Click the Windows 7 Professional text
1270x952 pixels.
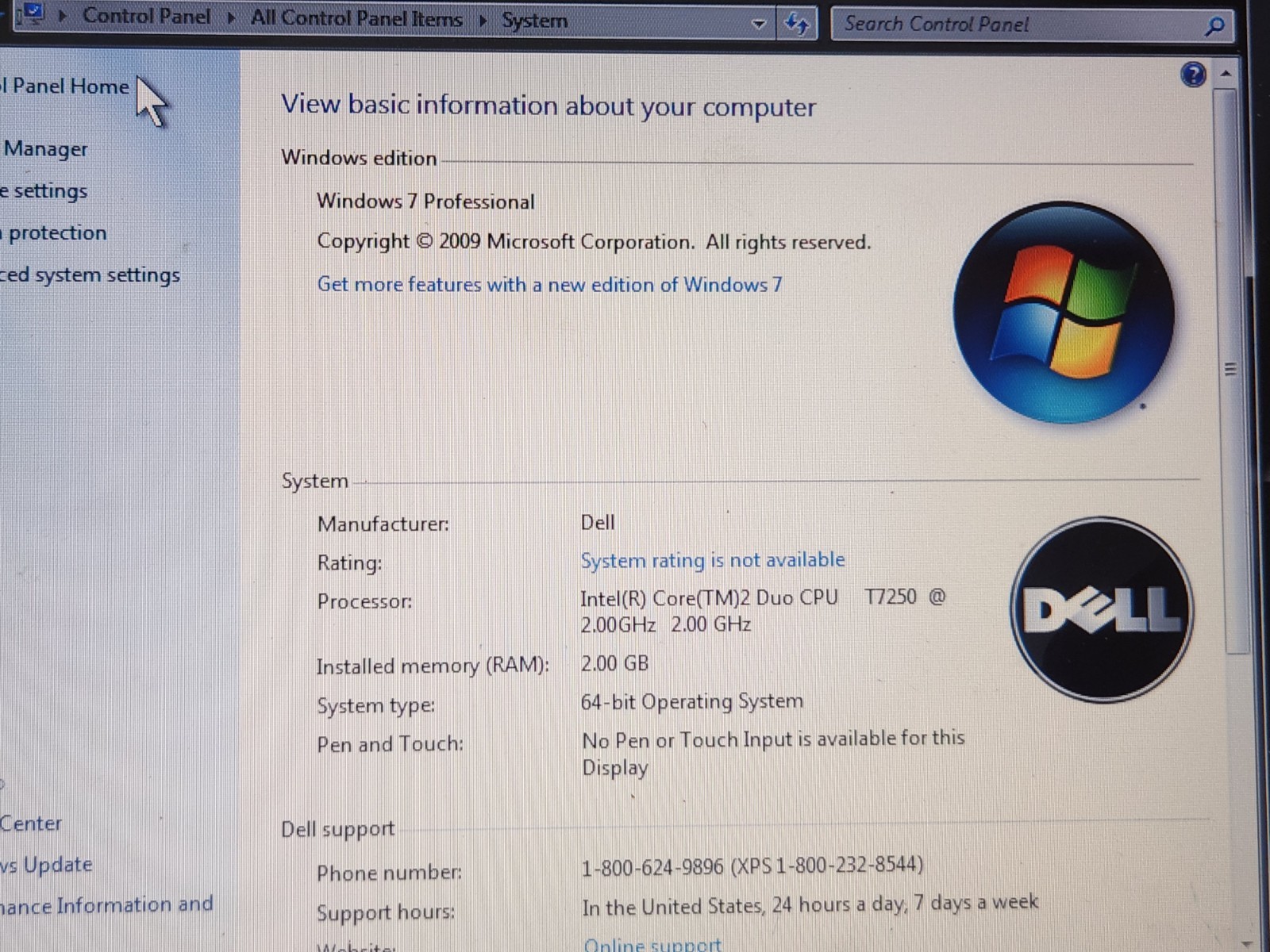pyautogui.click(x=425, y=202)
